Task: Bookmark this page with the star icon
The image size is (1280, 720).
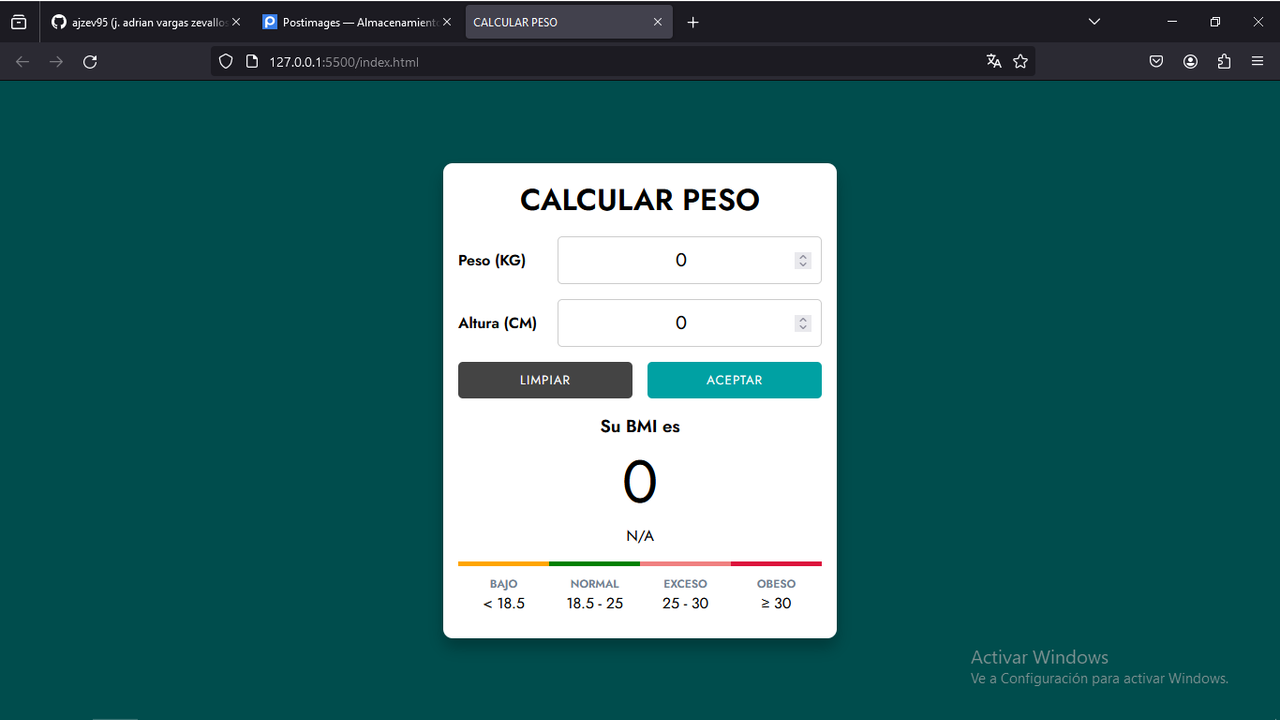Action: tap(1020, 61)
